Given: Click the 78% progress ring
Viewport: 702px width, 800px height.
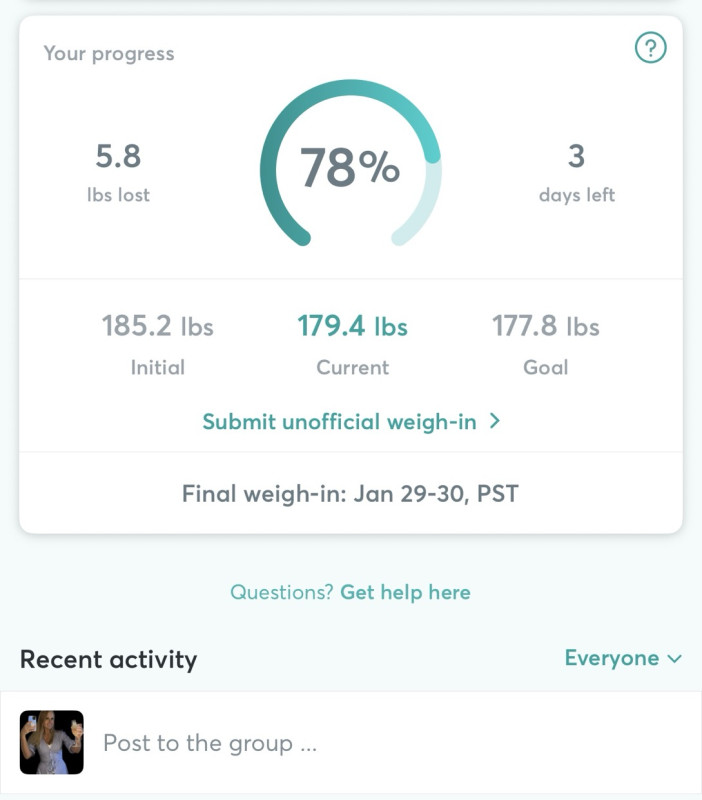Looking at the screenshot, I should click(350, 165).
